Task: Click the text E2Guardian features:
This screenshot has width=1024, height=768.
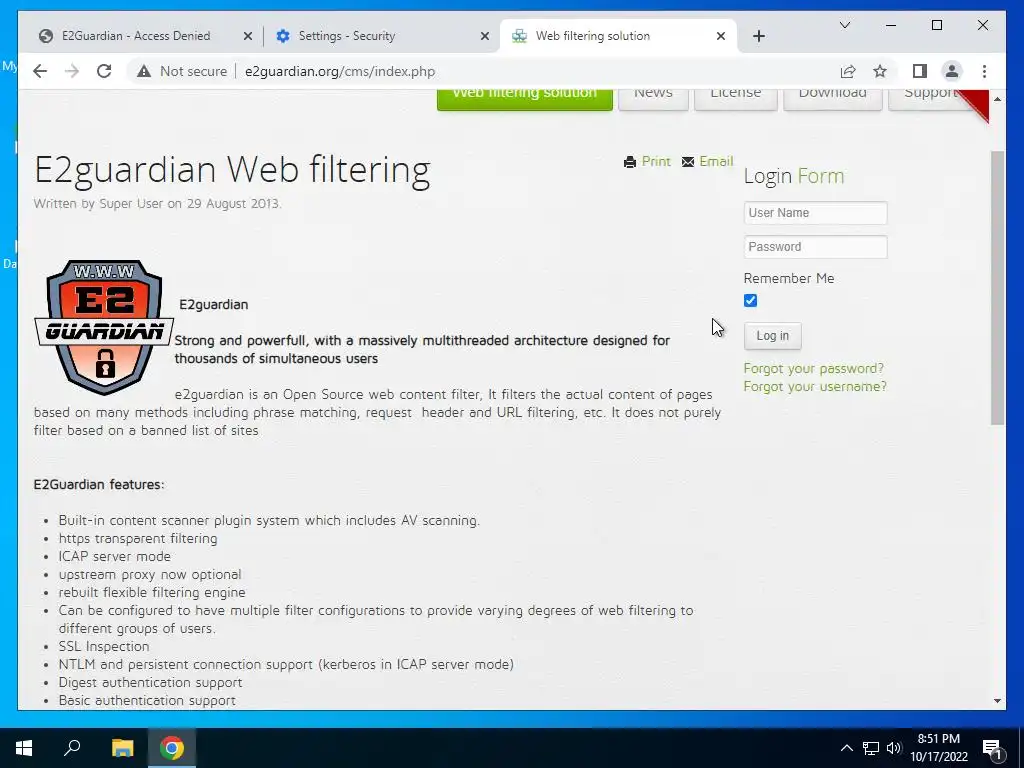Action: pyautogui.click(x=99, y=485)
